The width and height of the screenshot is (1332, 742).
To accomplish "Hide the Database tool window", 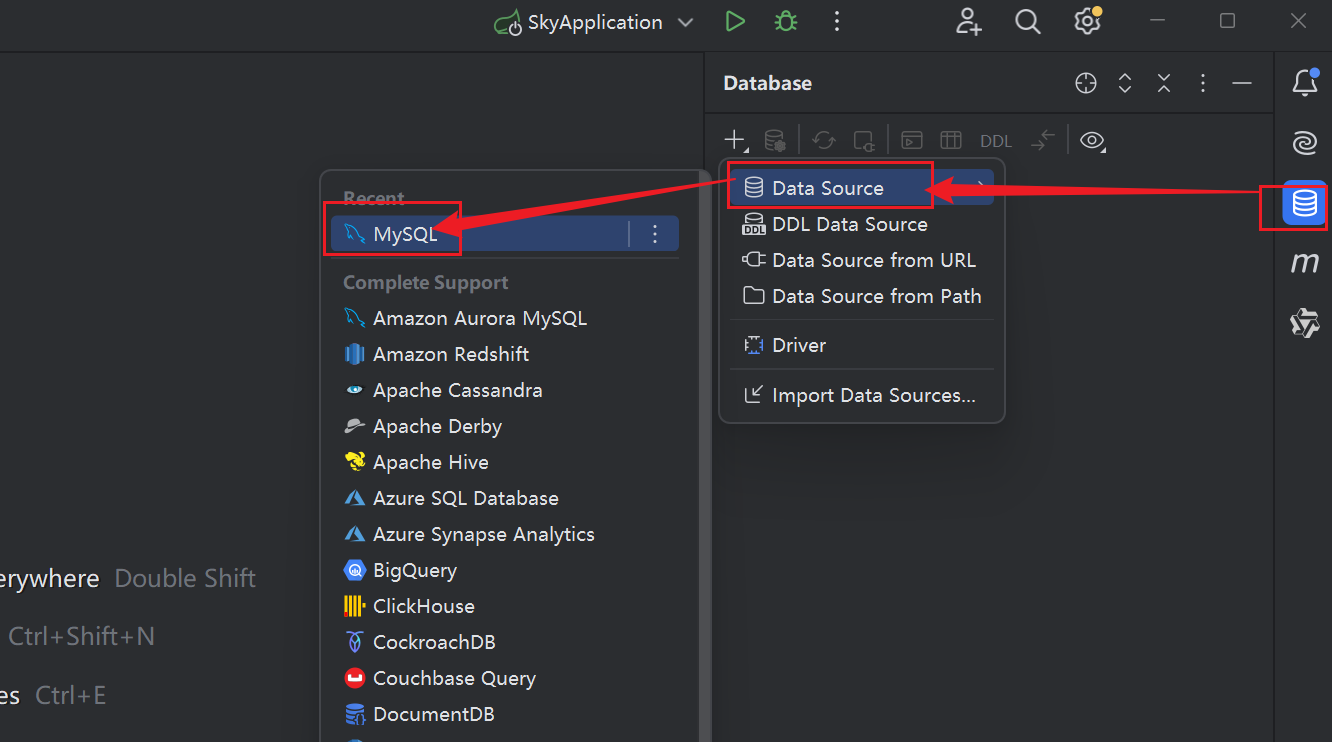I will point(1242,84).
